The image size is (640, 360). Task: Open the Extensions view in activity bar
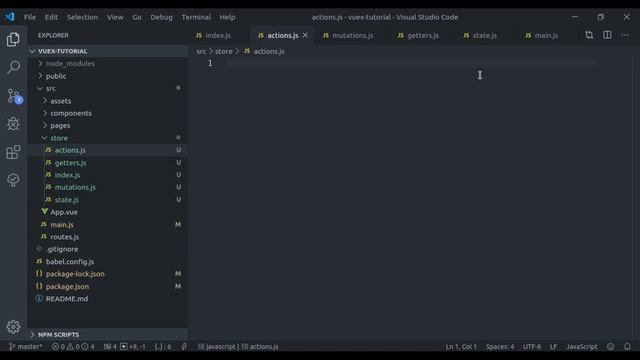click(13, 152)
